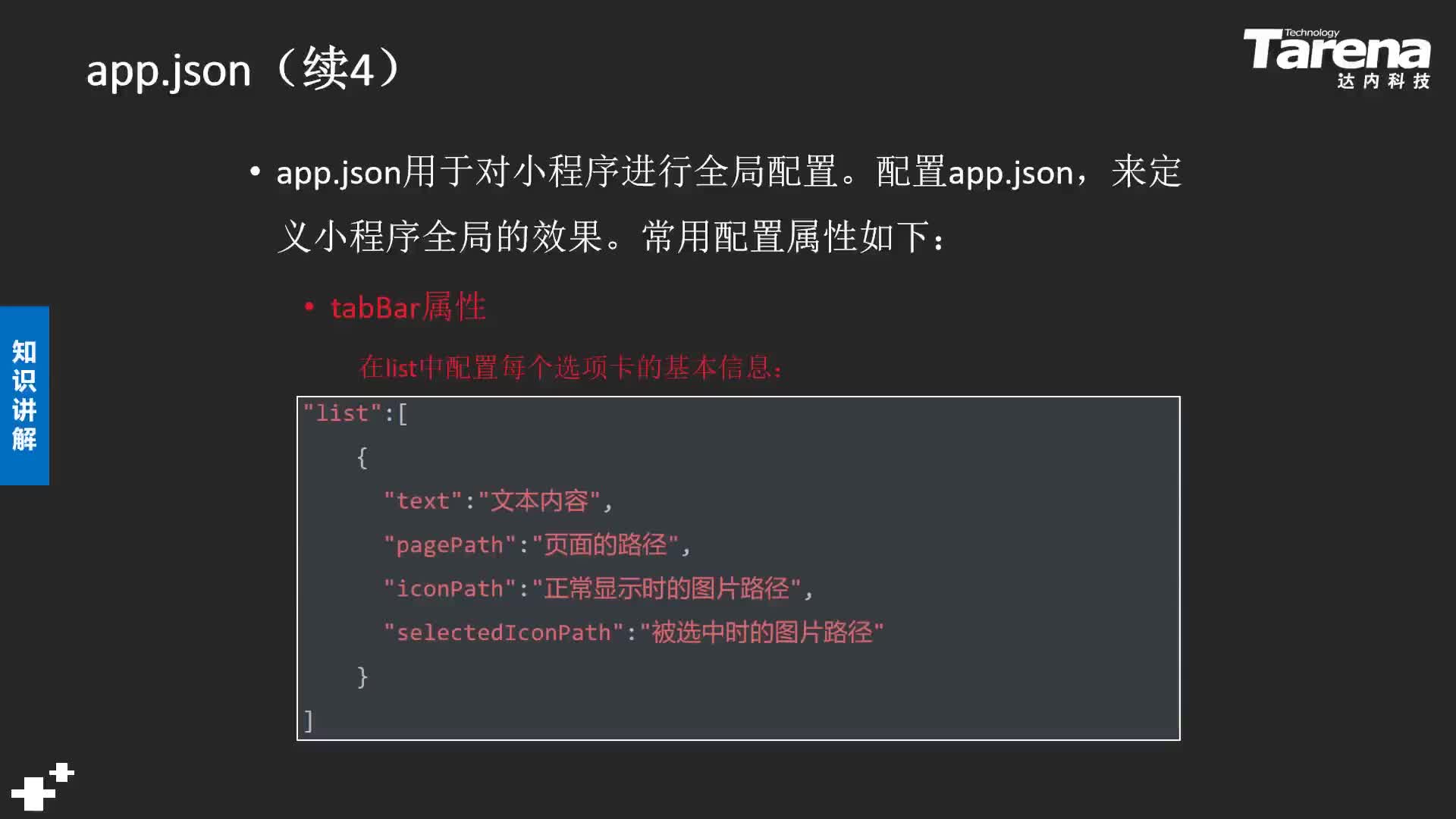Click 达内科技 text under the logo
This screenshot has width=1456, height=819.
click(x=1383, y=80)
